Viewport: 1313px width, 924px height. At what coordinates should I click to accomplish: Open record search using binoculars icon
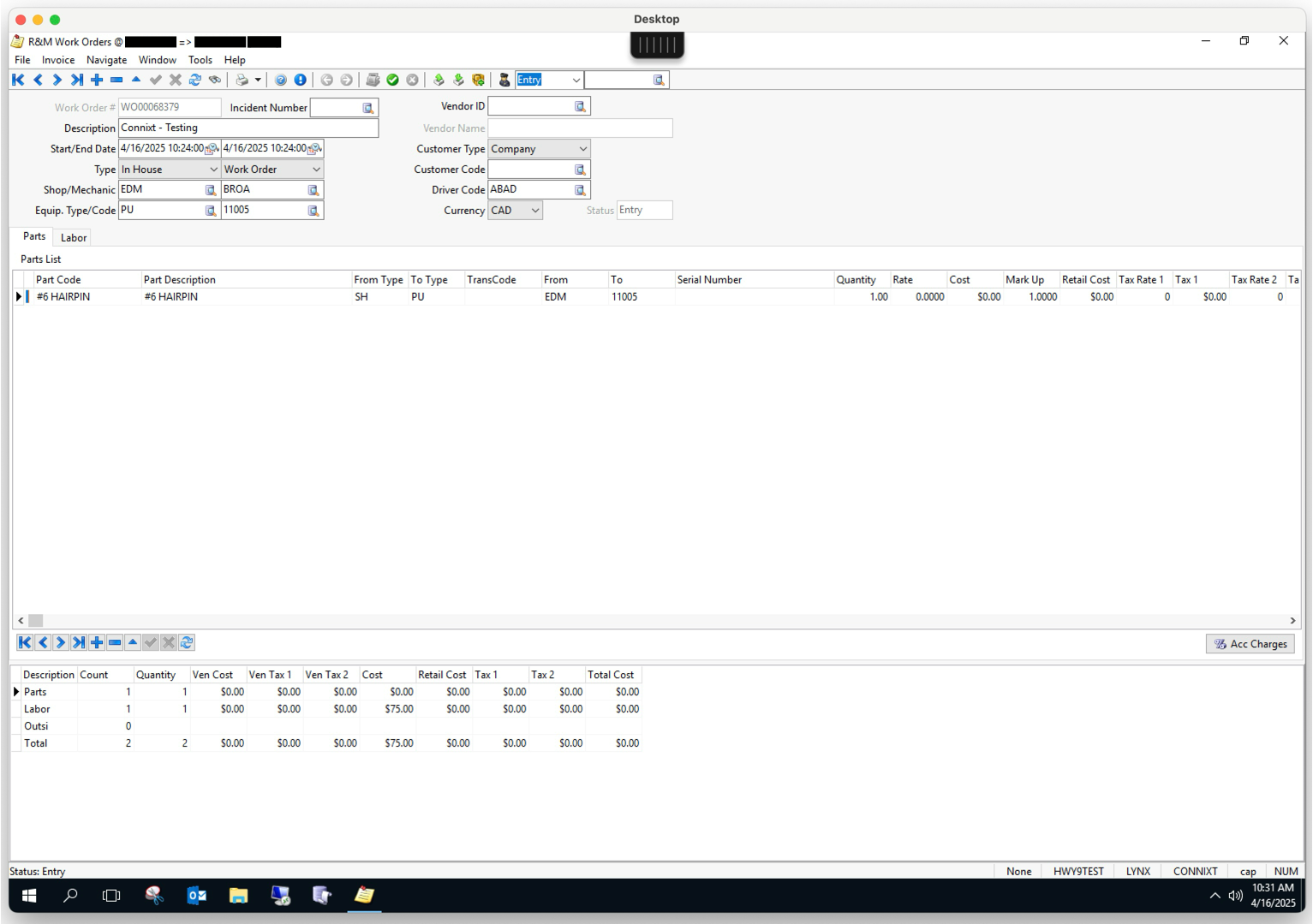[x=214, y=80]
